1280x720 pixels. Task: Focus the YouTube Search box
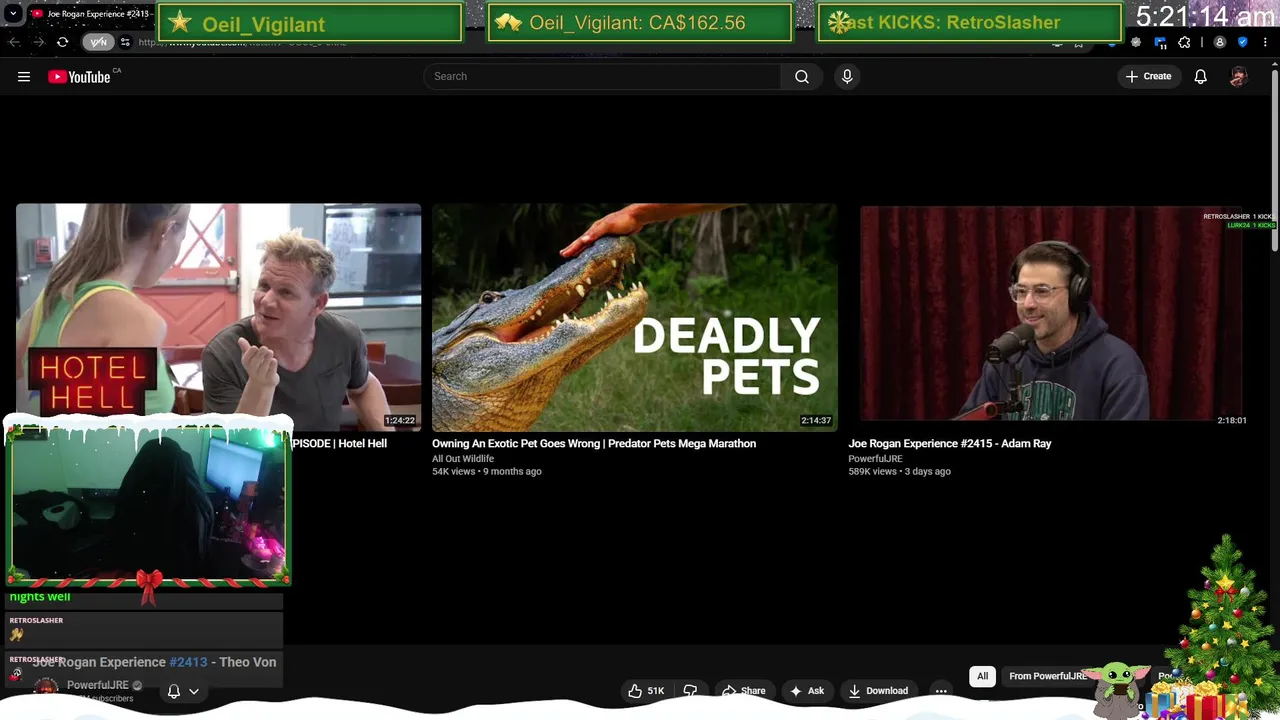point(603,77)
